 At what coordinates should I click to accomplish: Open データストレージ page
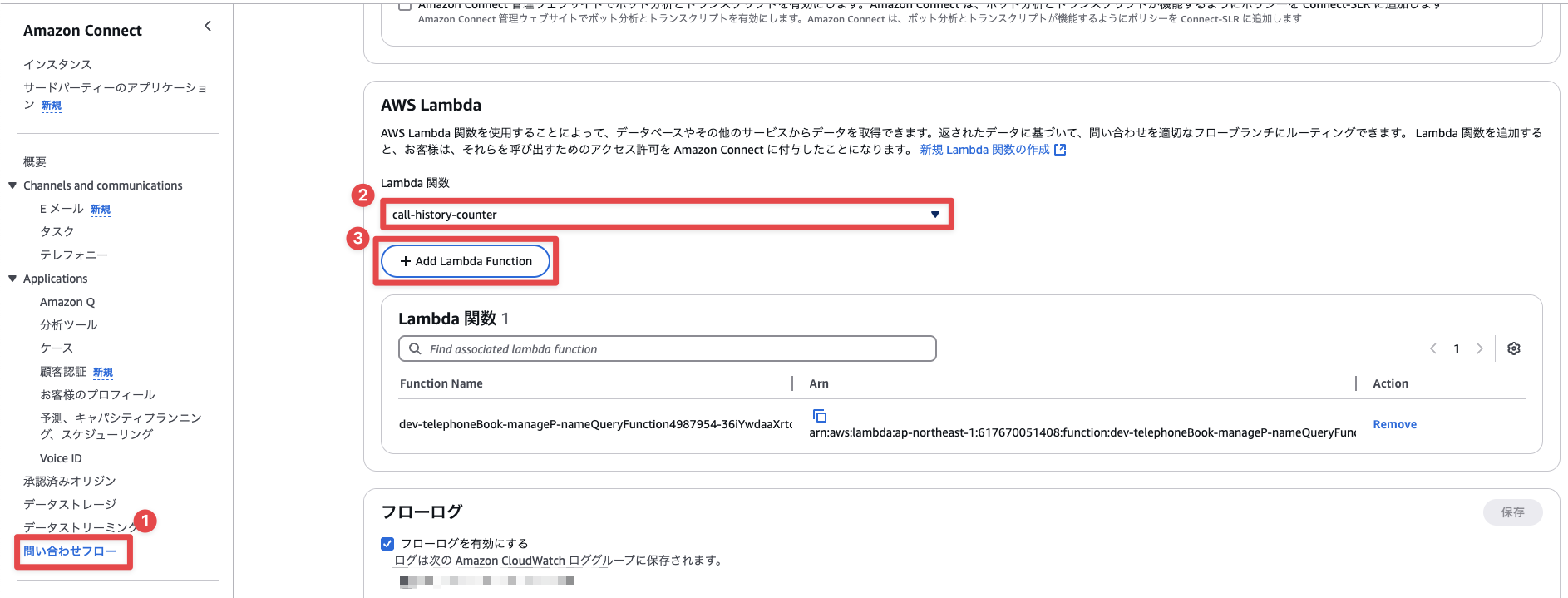click(x=70, y=504)
